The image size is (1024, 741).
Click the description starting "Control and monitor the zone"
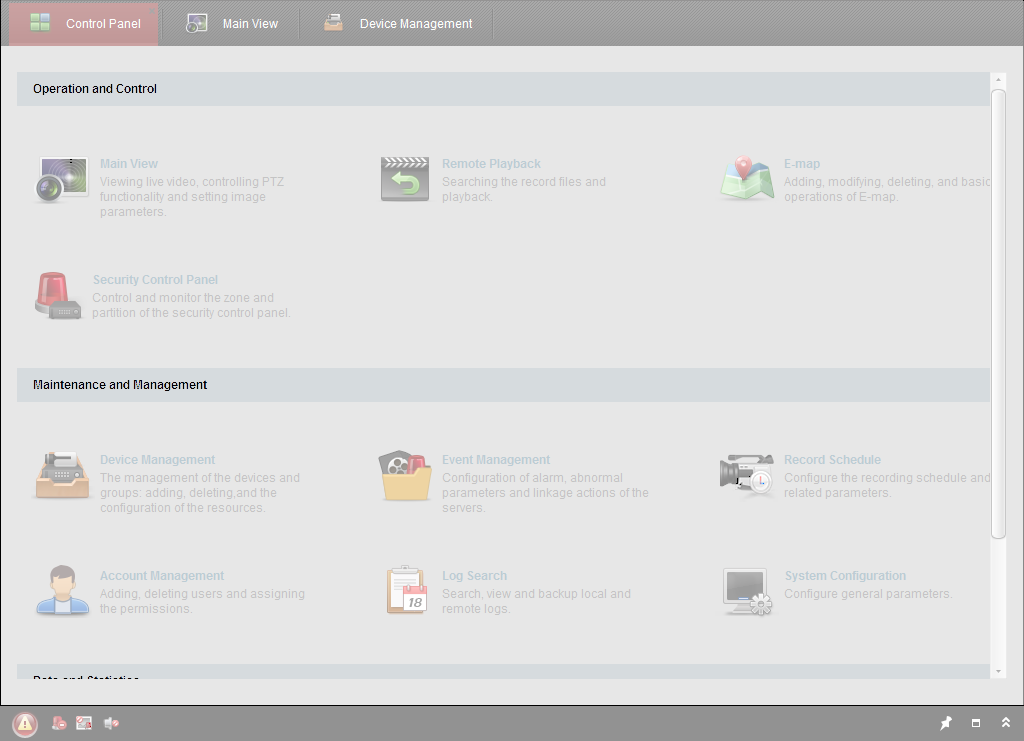point(191,306)
